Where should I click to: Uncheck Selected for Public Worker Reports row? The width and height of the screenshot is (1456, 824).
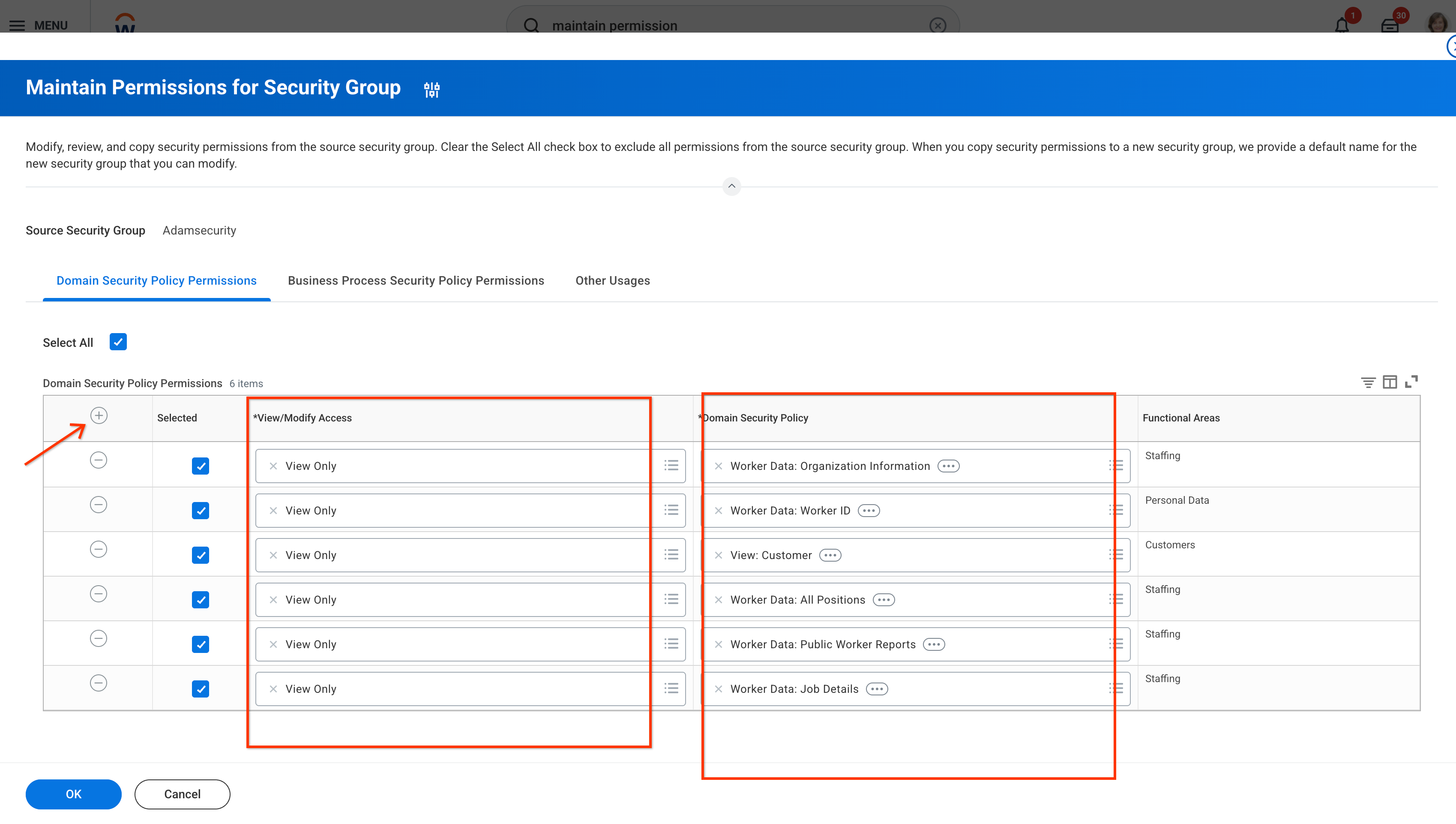click(x=200, y=645)
